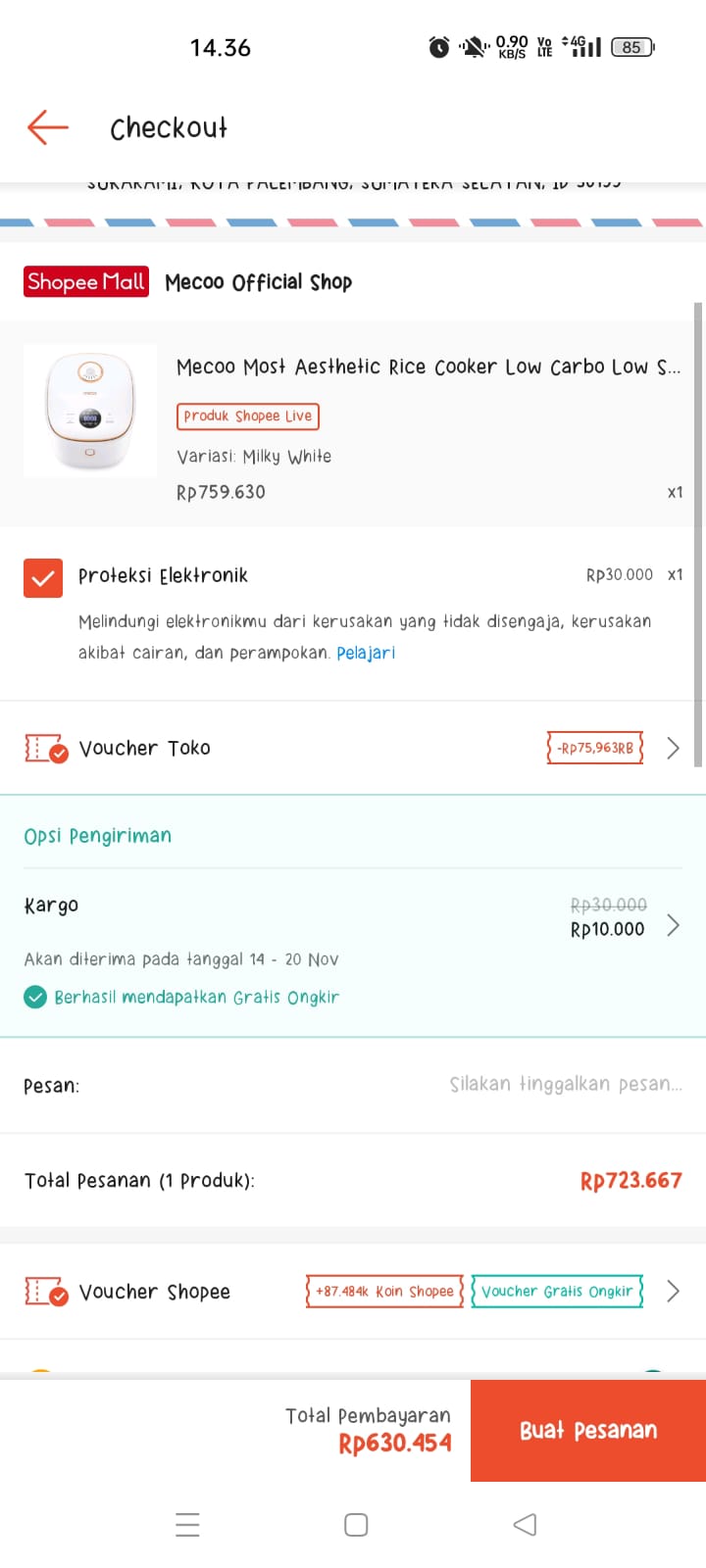Open Kargo shipping options chevron
The height and width of the screenshot is (1568, 706).
pos(673,925)
